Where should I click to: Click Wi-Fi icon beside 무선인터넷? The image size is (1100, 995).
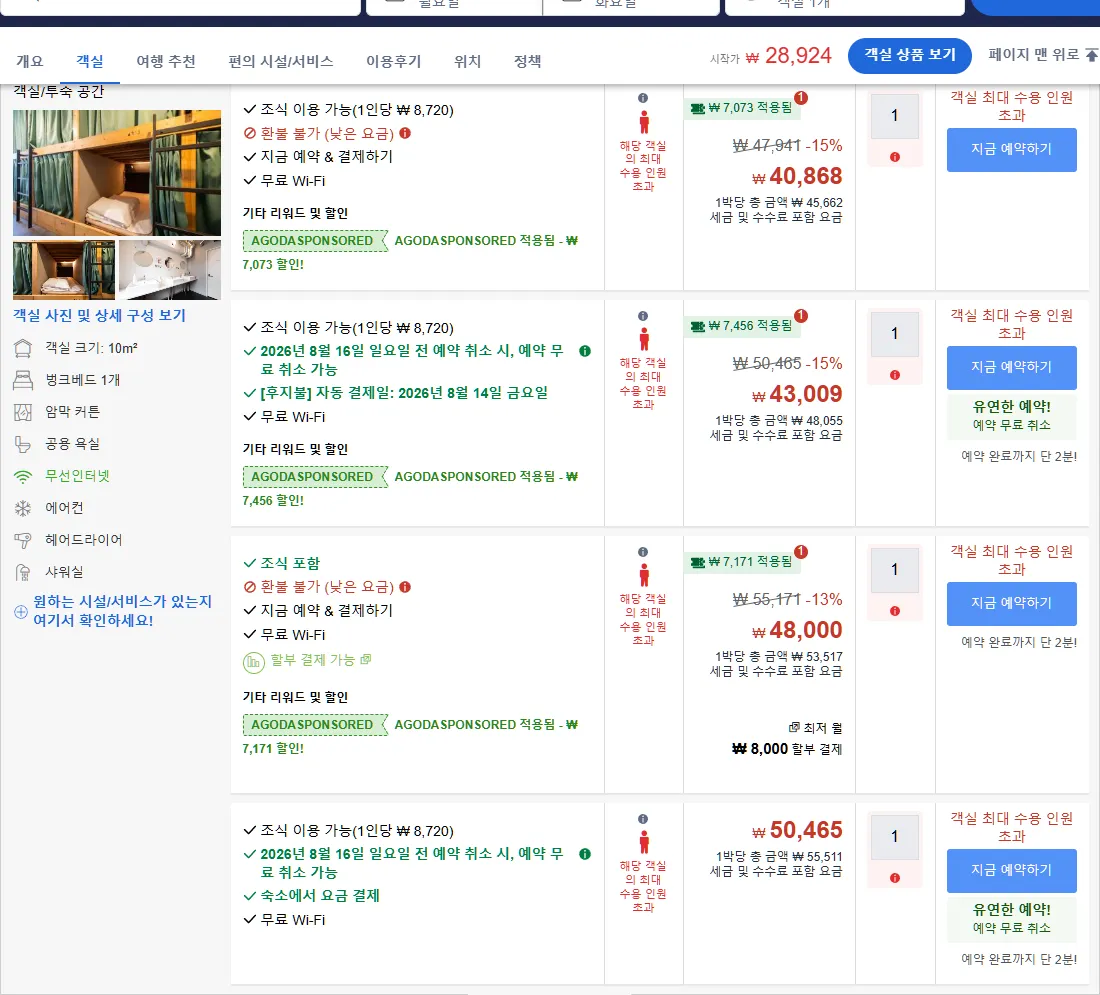point(23,476)
